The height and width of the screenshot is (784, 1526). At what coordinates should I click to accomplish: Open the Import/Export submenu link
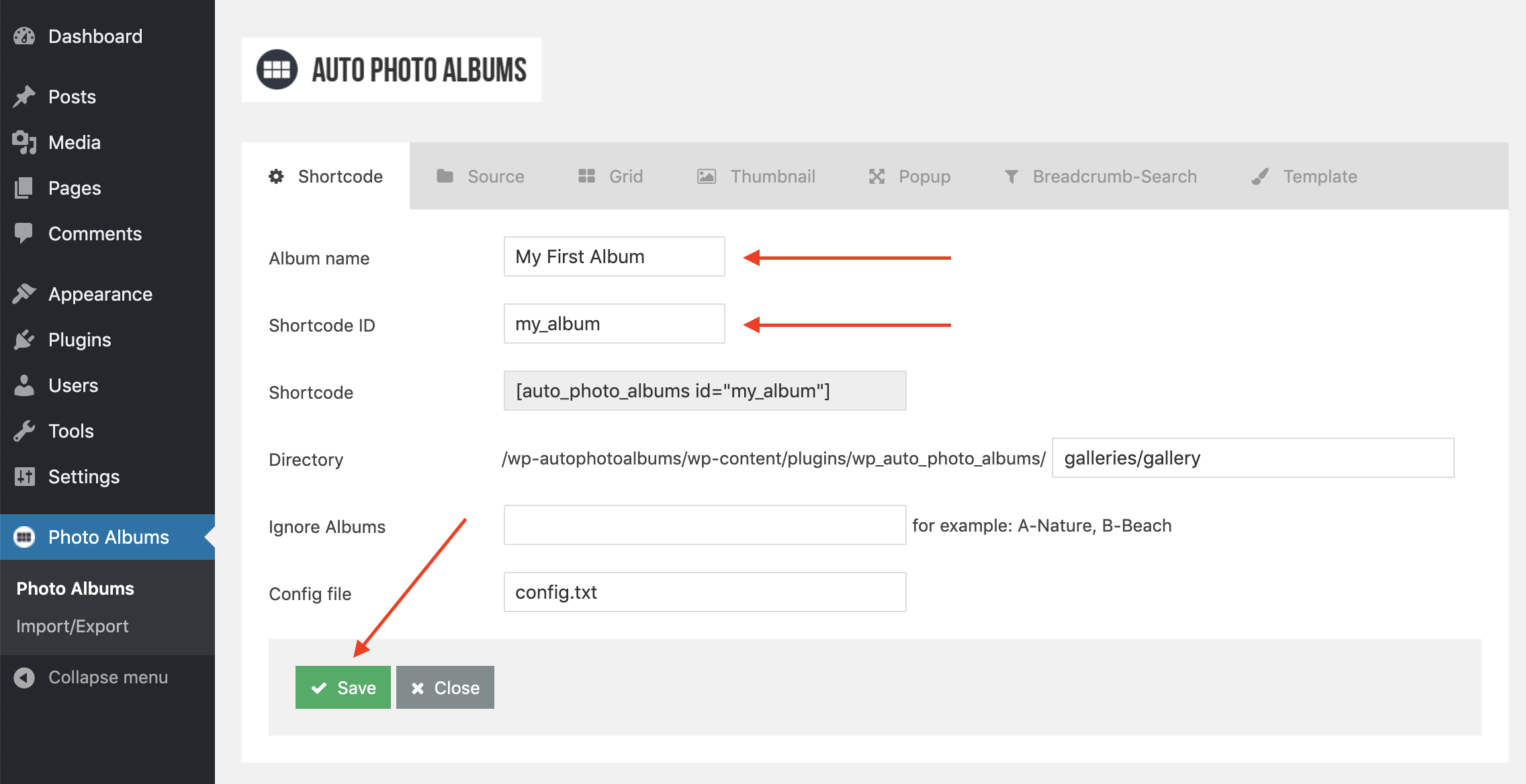[73, 626]
